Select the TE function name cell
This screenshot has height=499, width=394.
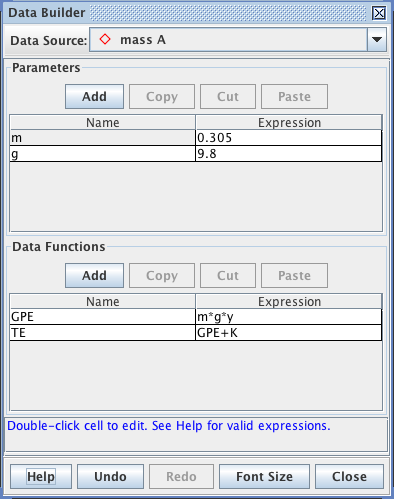[103, 333]
